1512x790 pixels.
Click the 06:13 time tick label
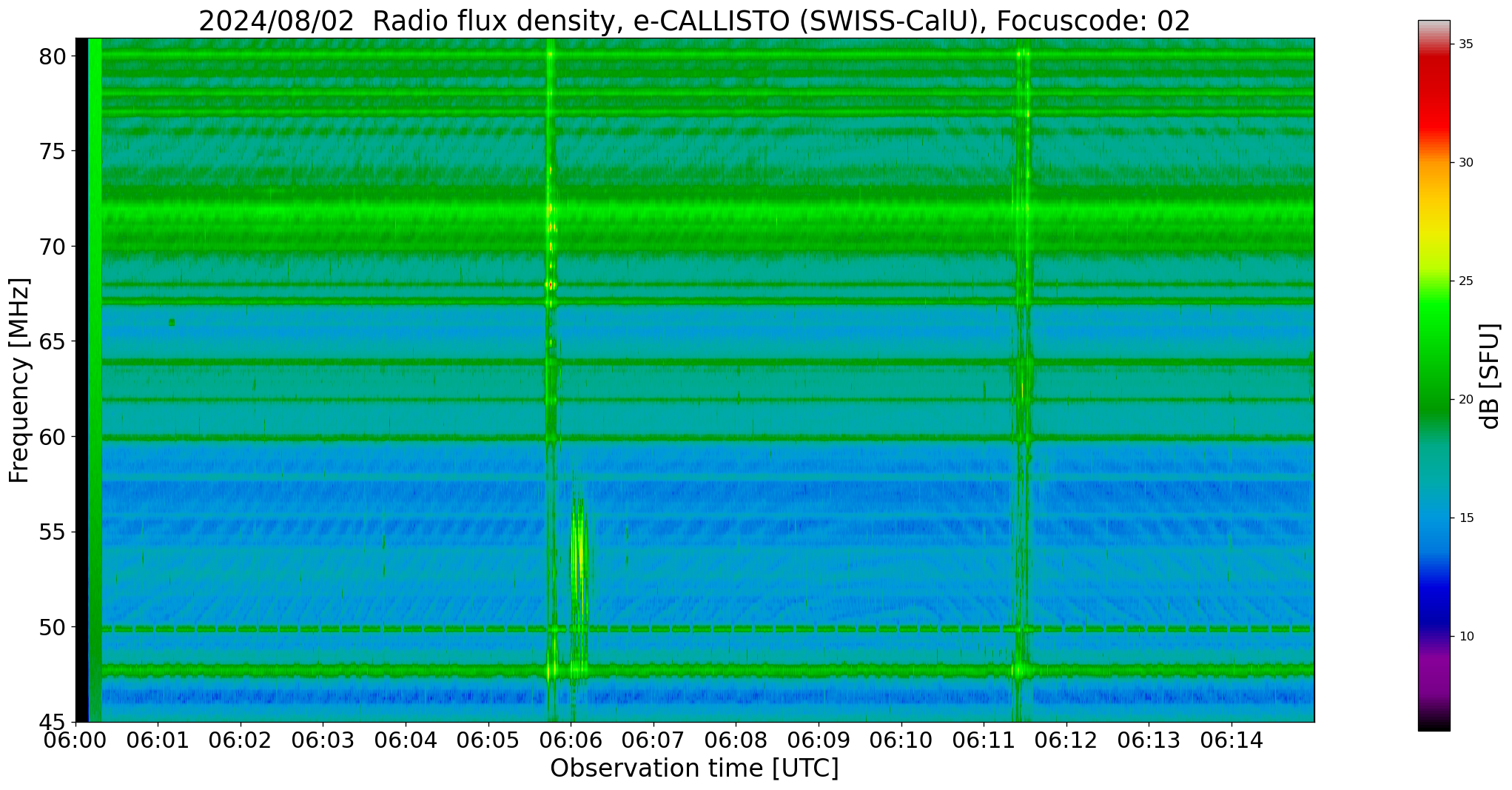point(1149,740)
